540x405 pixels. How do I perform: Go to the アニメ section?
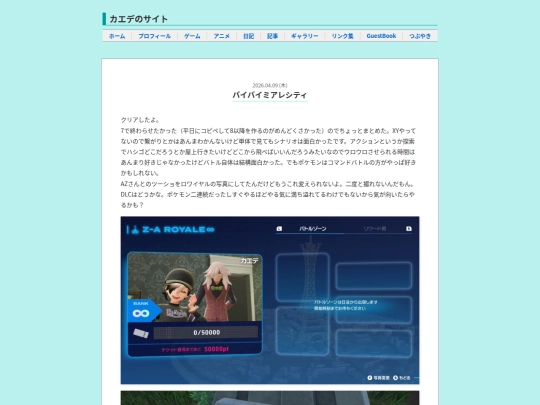(x=221, y=36)
